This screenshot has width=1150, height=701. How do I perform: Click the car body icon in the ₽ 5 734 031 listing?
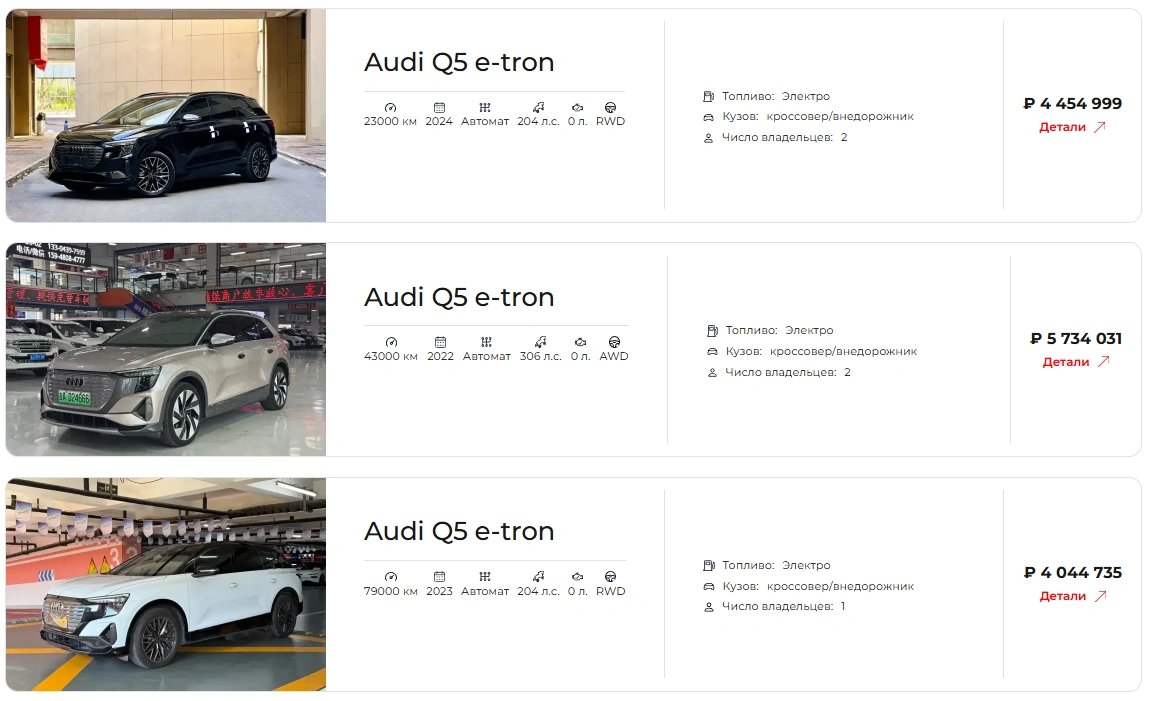712,352
